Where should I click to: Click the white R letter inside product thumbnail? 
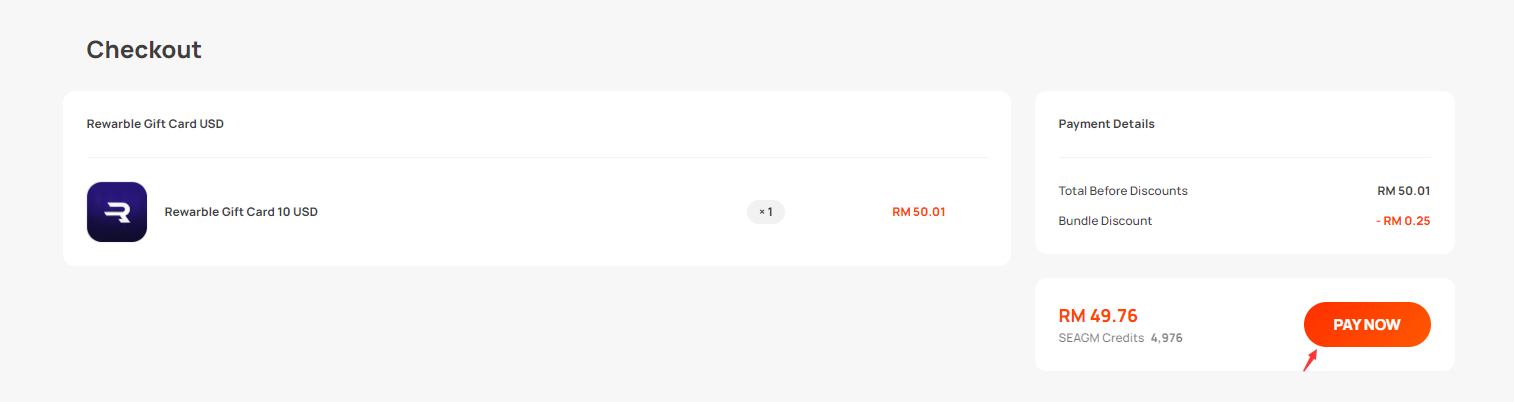coord(117,211)
